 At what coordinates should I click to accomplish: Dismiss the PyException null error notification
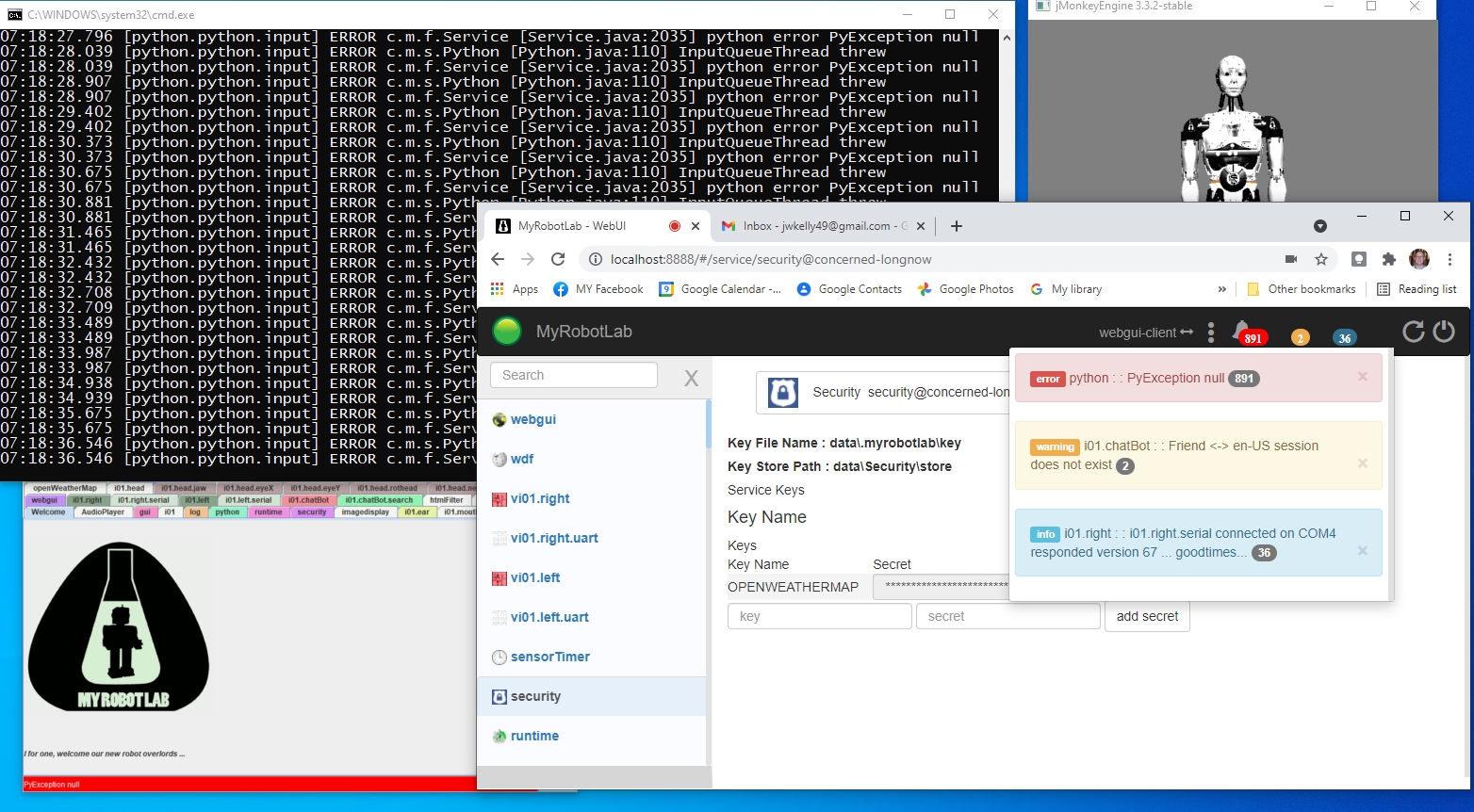coord(1362,377)
